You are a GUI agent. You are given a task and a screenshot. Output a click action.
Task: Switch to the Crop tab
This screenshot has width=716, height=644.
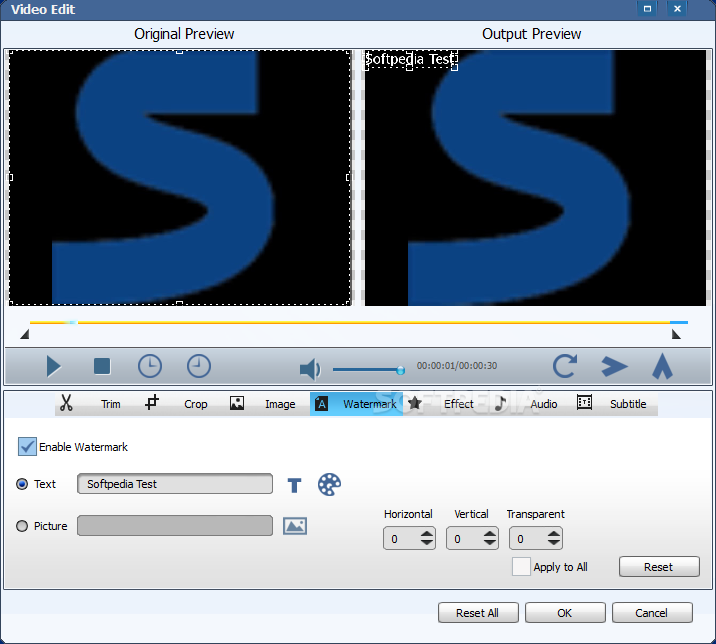(195, 404)
